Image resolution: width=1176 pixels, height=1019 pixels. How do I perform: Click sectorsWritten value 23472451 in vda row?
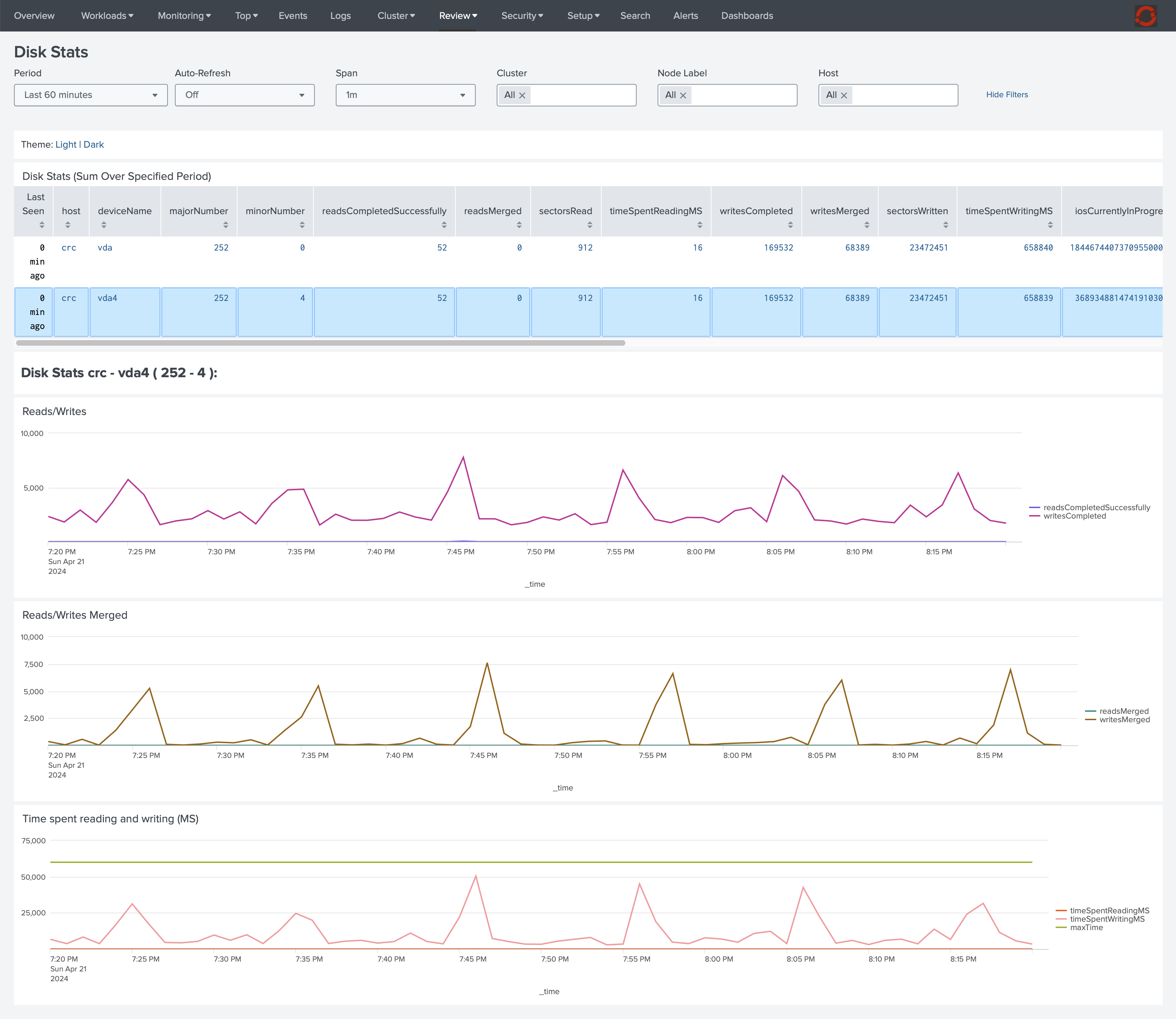click(x=928, y=248)
